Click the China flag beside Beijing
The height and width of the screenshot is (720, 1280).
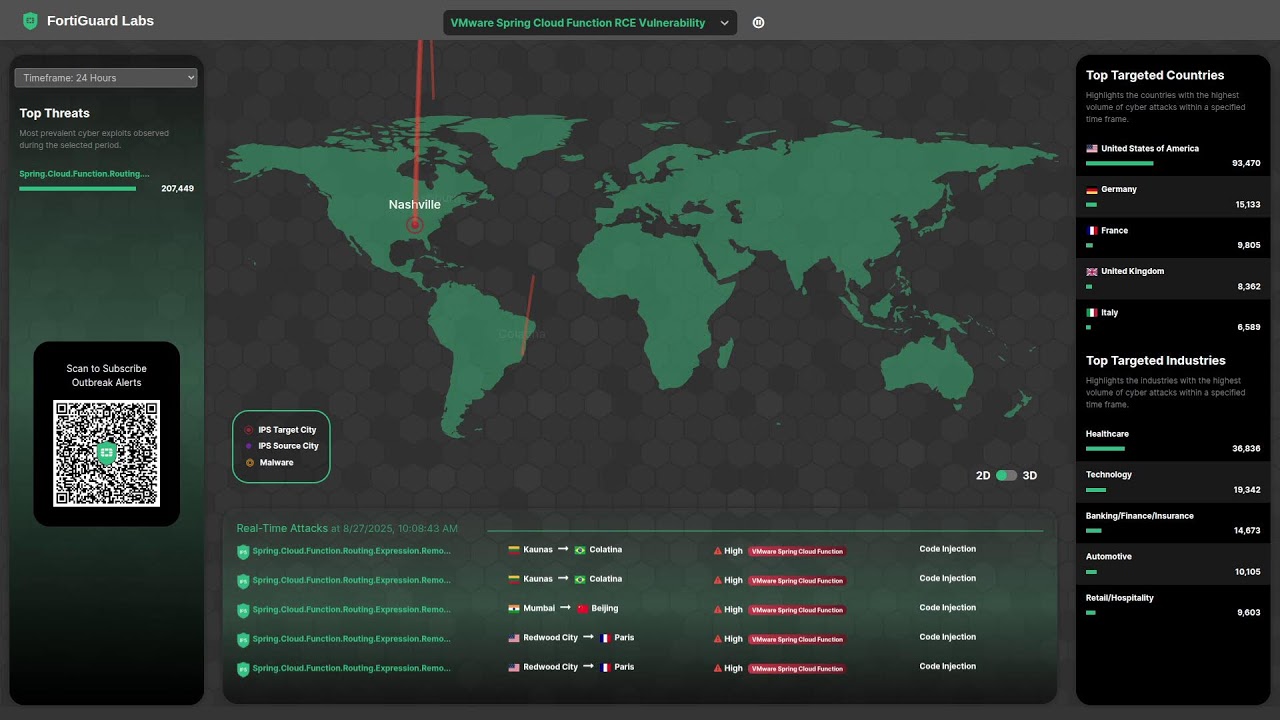click(583, 608)
